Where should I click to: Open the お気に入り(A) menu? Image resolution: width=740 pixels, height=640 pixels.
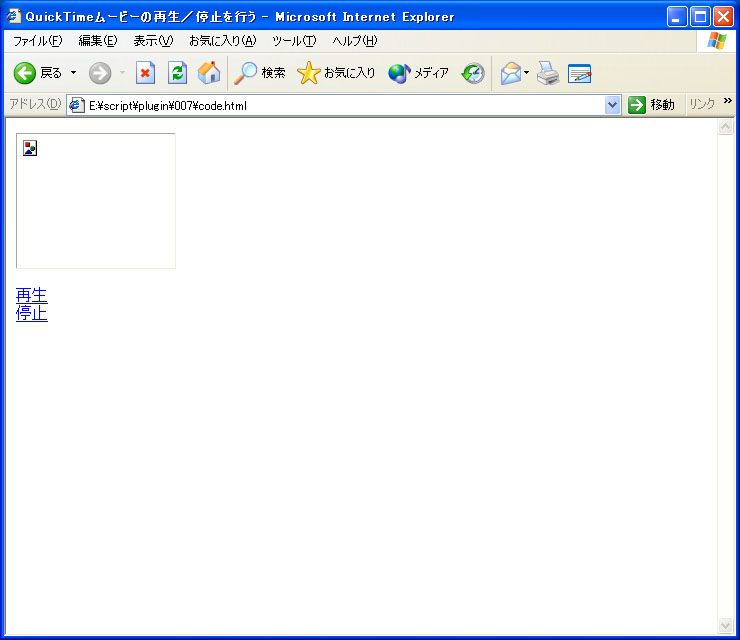222,41
